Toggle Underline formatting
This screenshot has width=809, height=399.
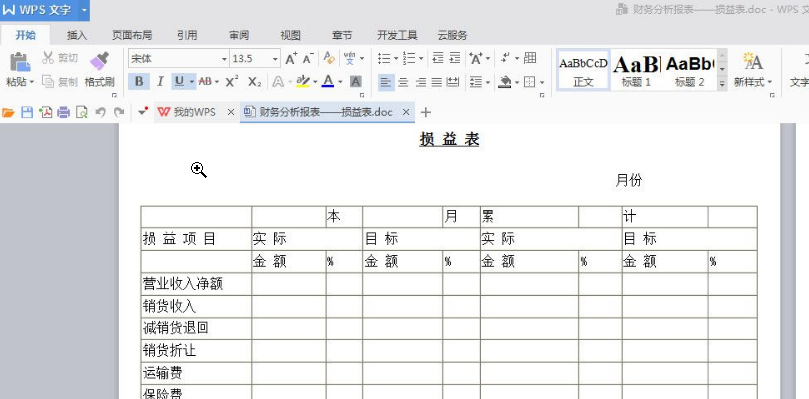click(179, 82)
